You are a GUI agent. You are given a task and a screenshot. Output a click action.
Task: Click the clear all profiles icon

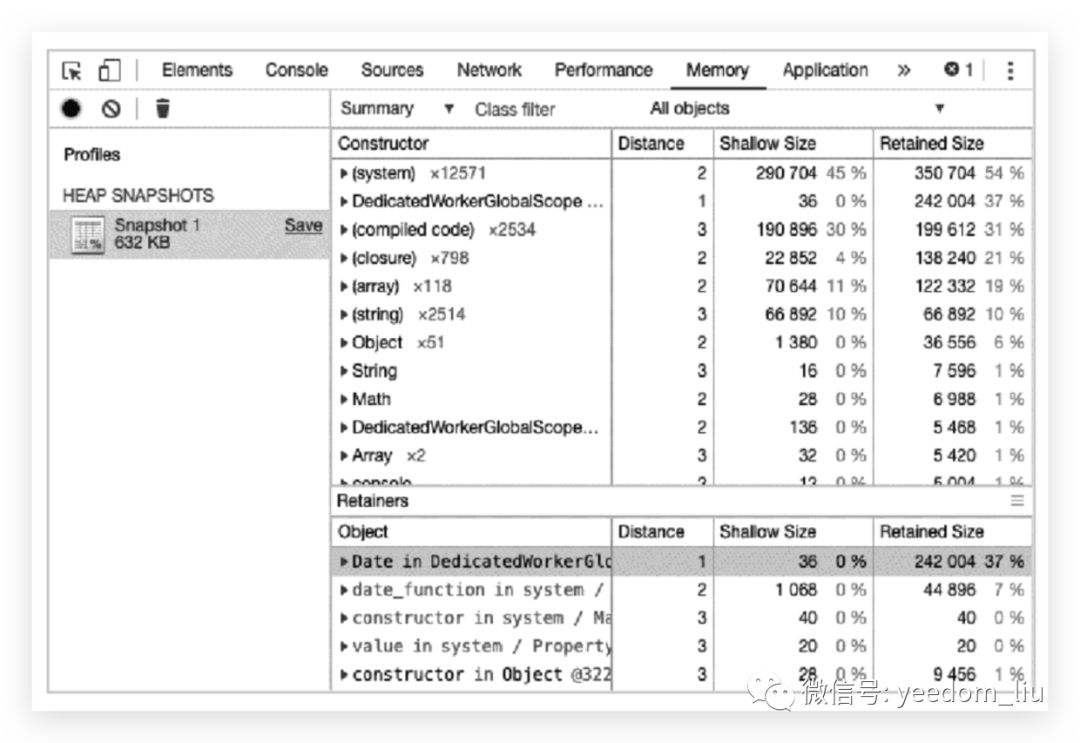111,109
